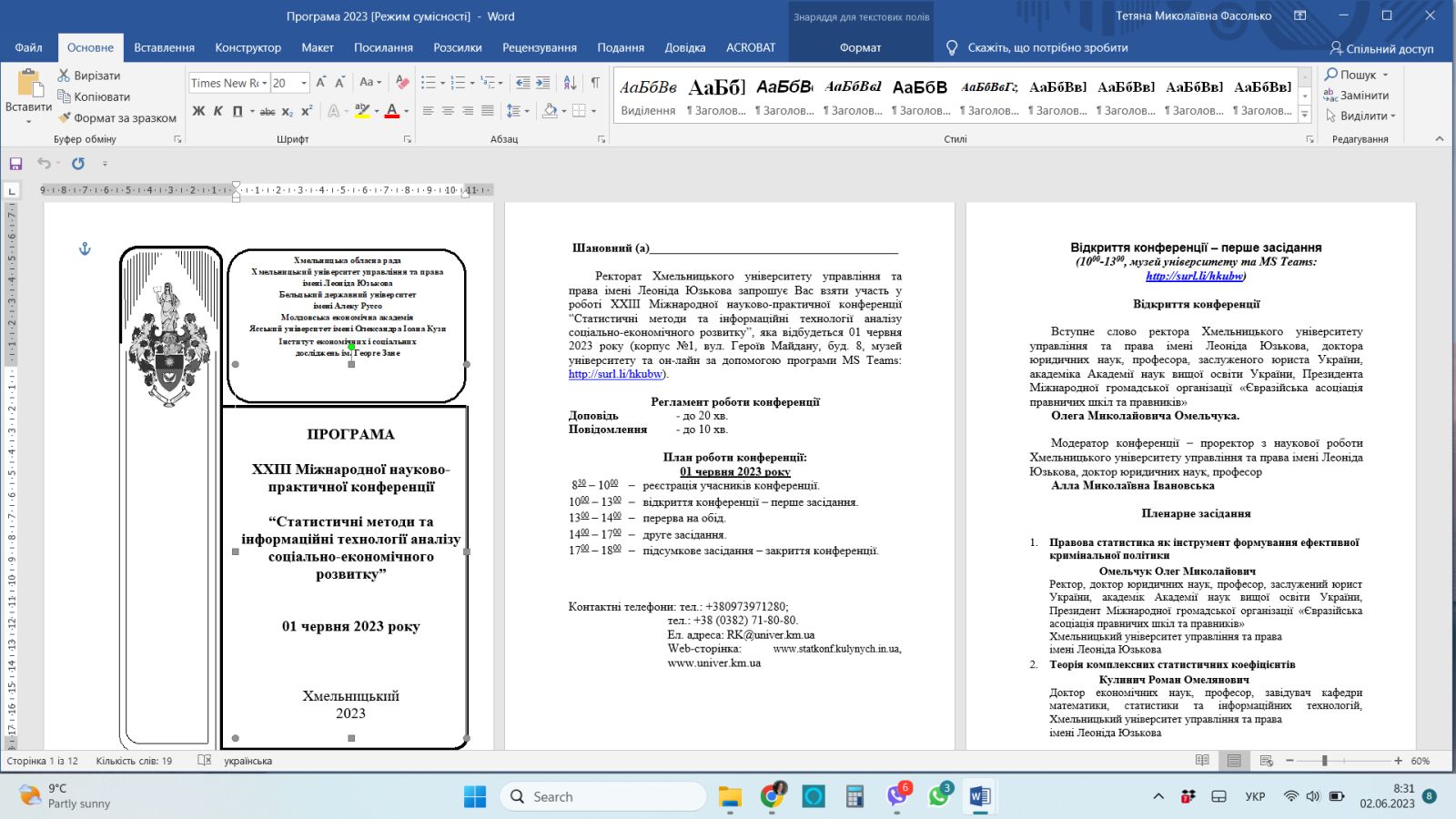Click Спільний доступ share button
This screenshot has width=1456, height=819.
point(1381,48)
